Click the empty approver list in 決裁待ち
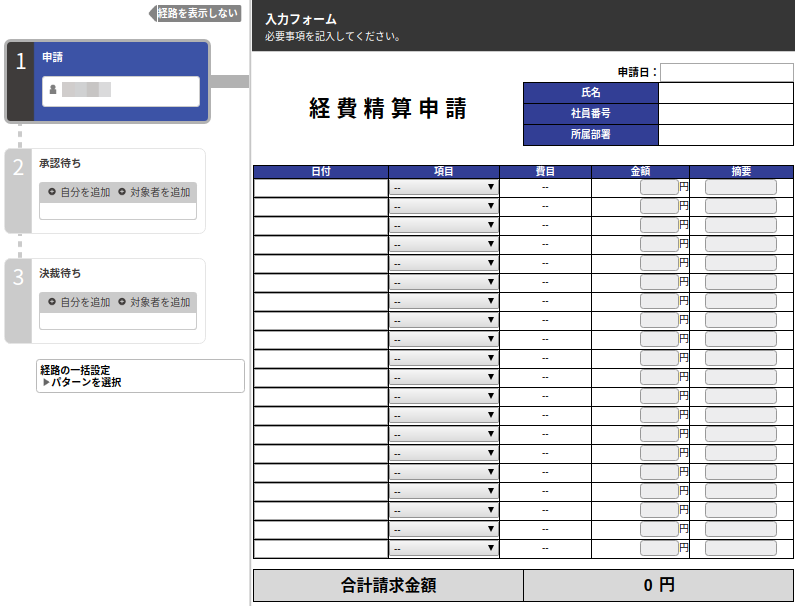795x606 pixels. pos(118,321)
